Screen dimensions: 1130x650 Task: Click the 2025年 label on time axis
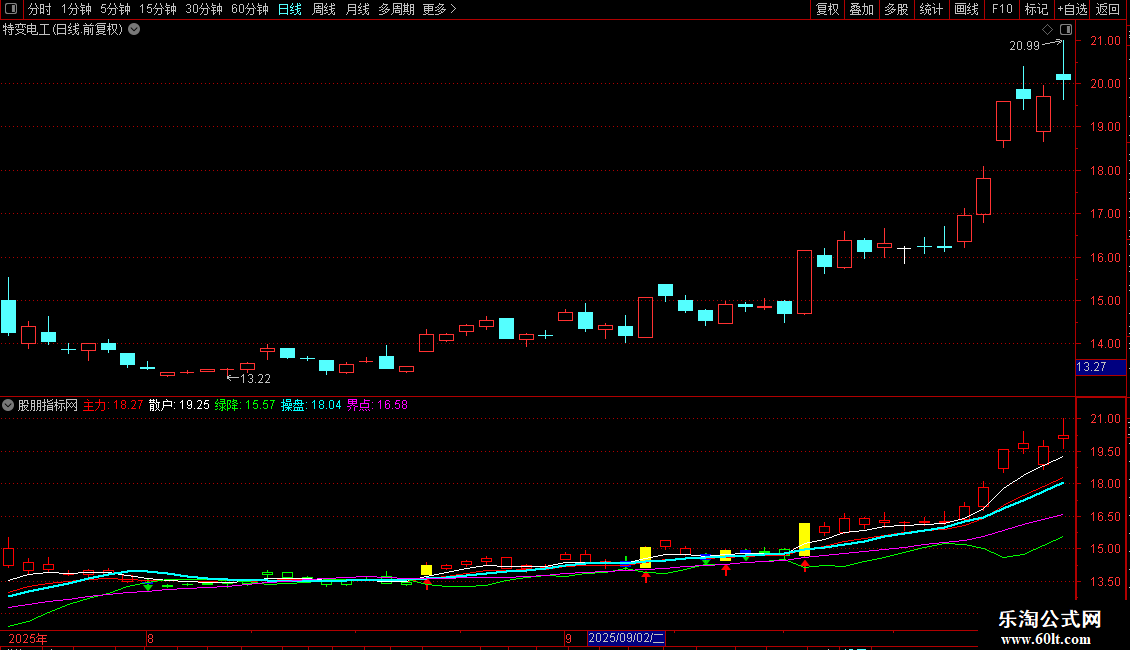point(28,638)
